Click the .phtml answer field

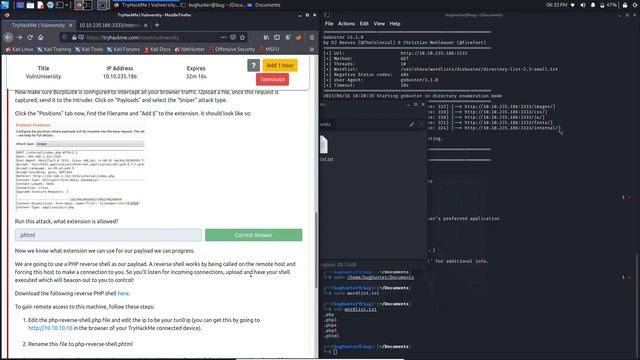(x=108, y=235)
